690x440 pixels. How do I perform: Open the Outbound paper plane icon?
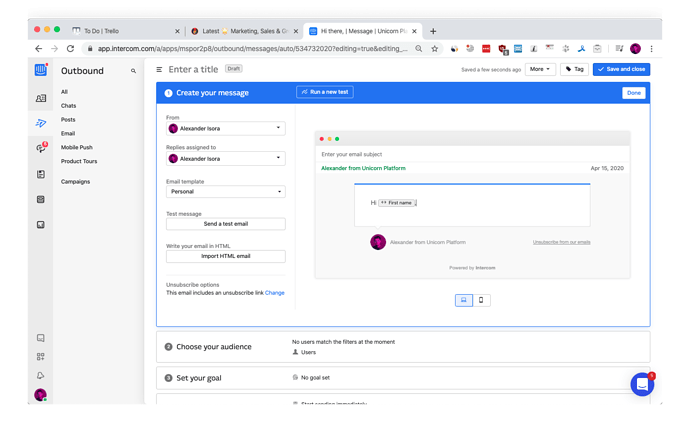41,123
